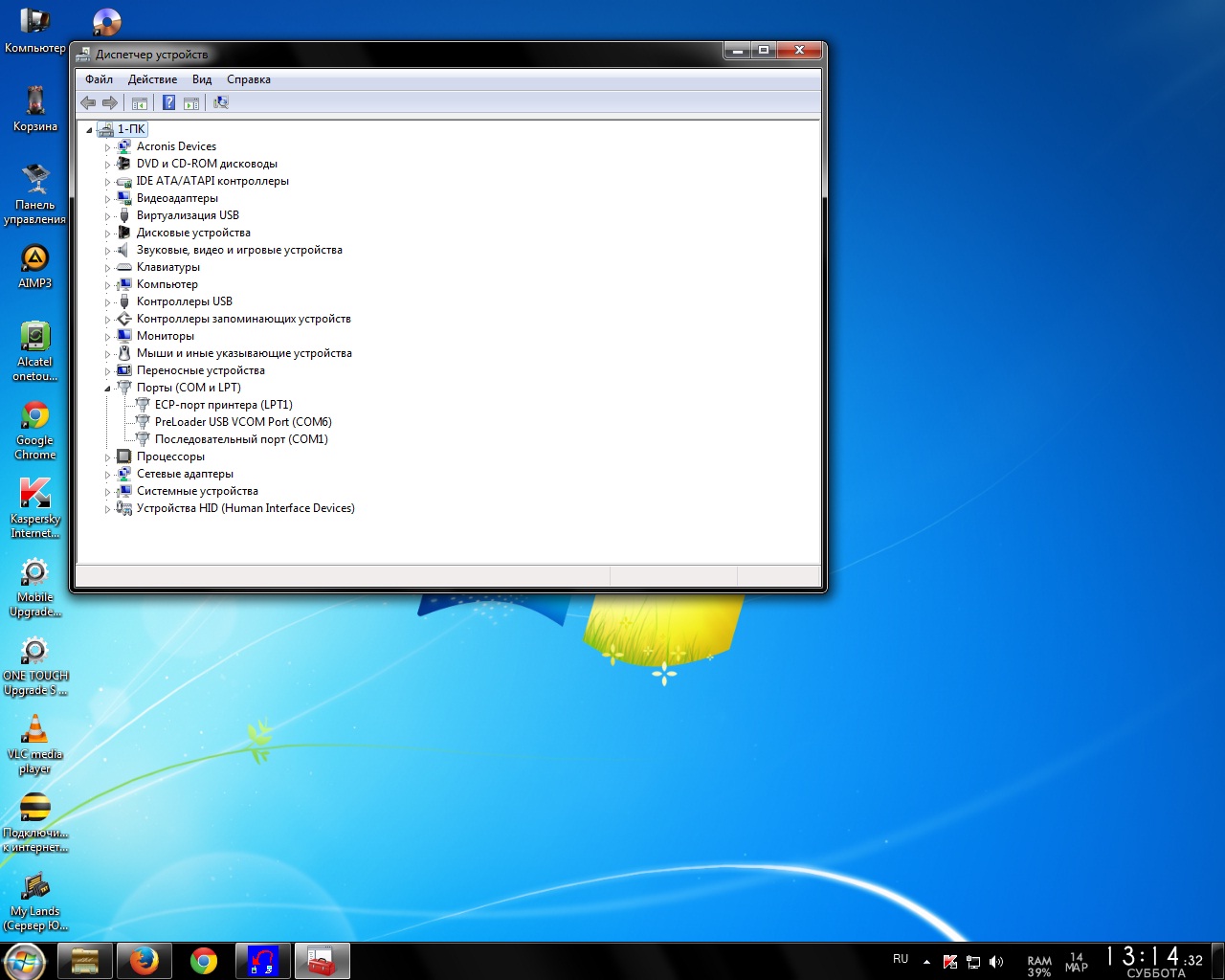Viewport: 1225px width, 980px height.
Task: Click the show/hide action pane toolbar icon
Action: (191, 102)
